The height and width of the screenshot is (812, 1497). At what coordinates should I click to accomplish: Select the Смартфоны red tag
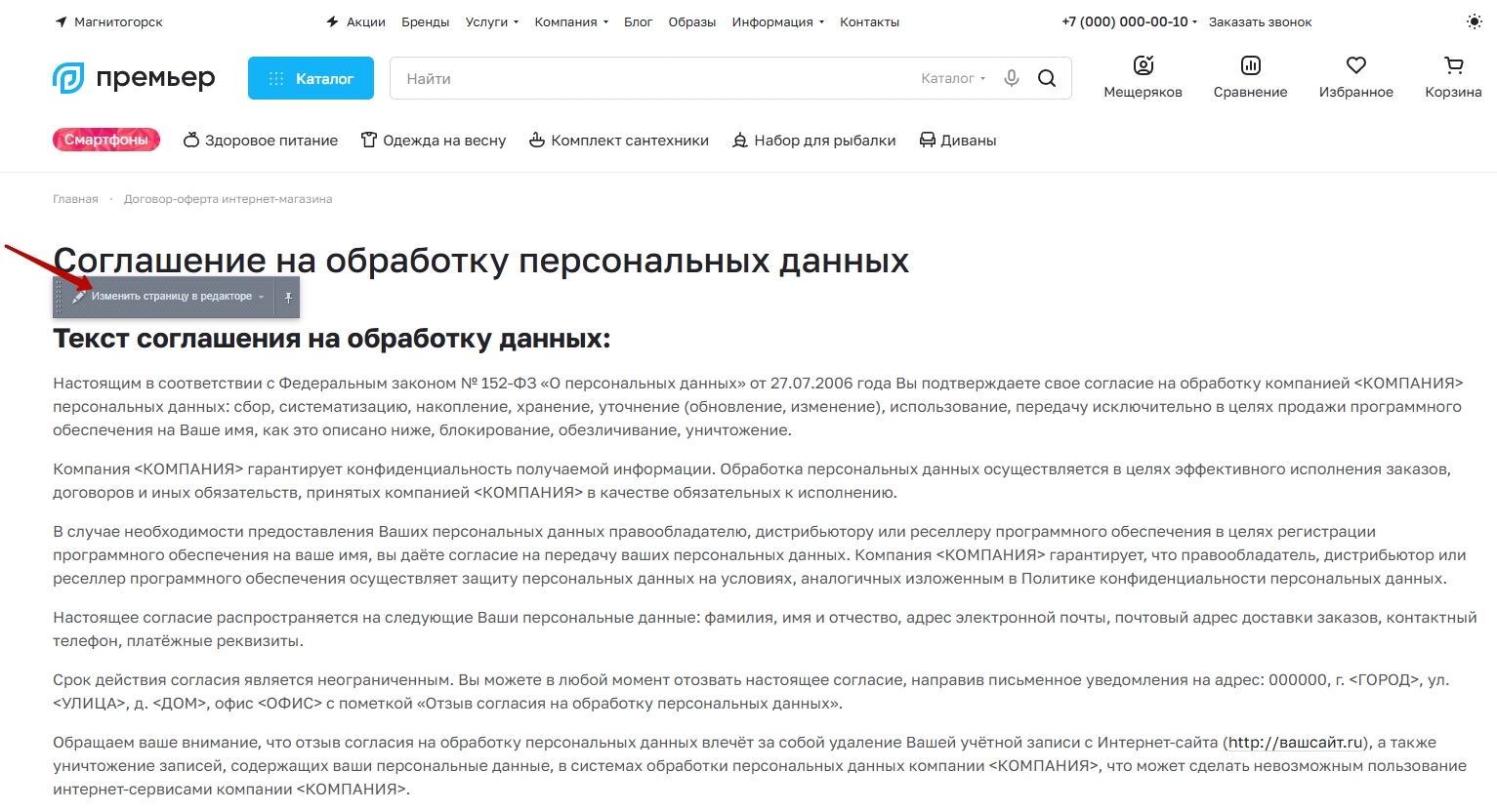point(106,140)
